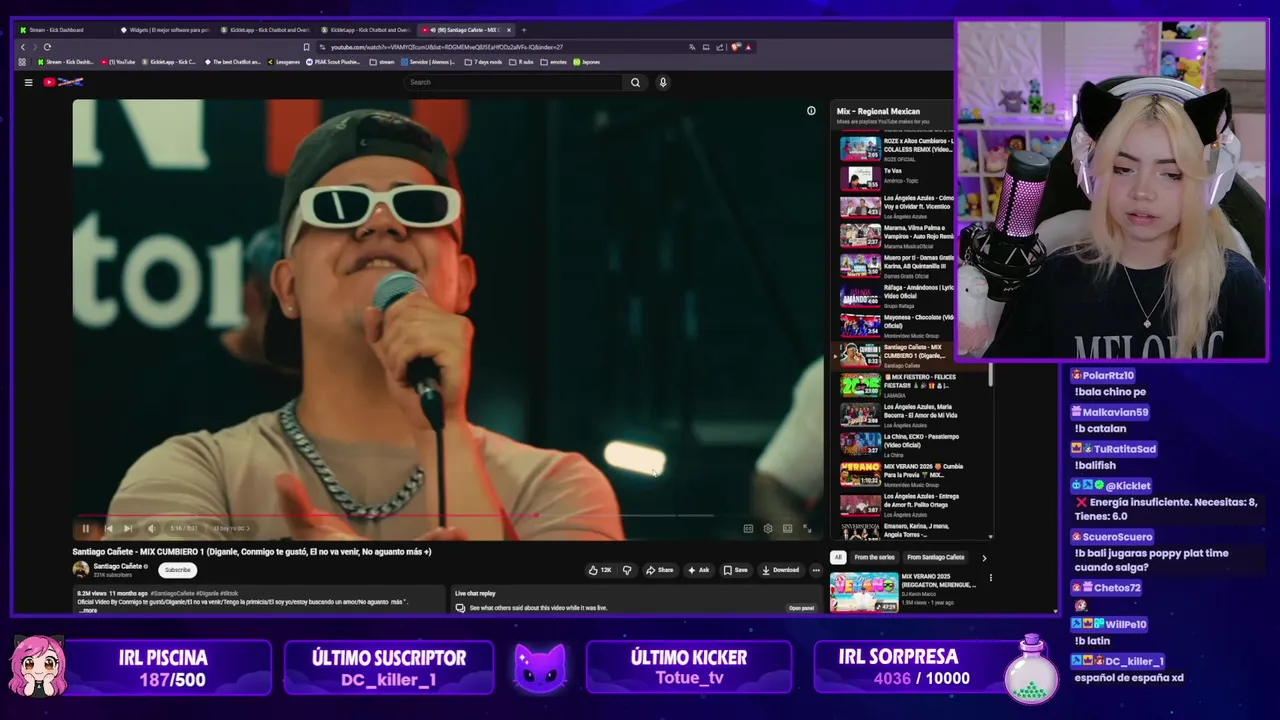Screen dimensions: 1280x720
Task: Open 'MIX VERANO 2025' recommended video
Action: pos(903,591)
